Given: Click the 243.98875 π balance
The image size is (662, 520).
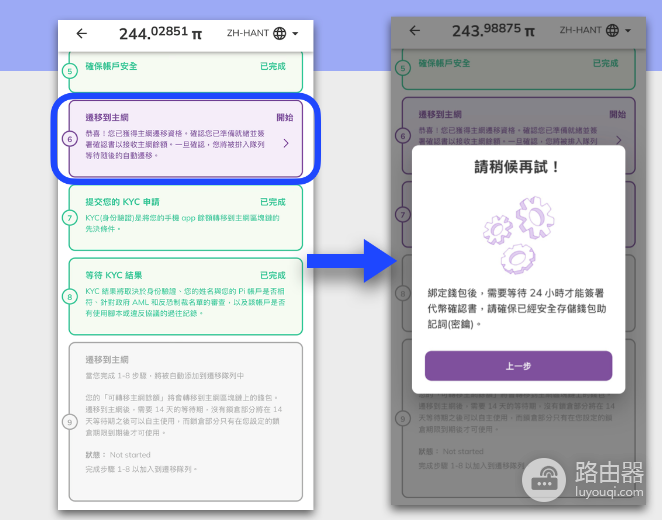Looking at the screenshot, I should click(494, 30).
